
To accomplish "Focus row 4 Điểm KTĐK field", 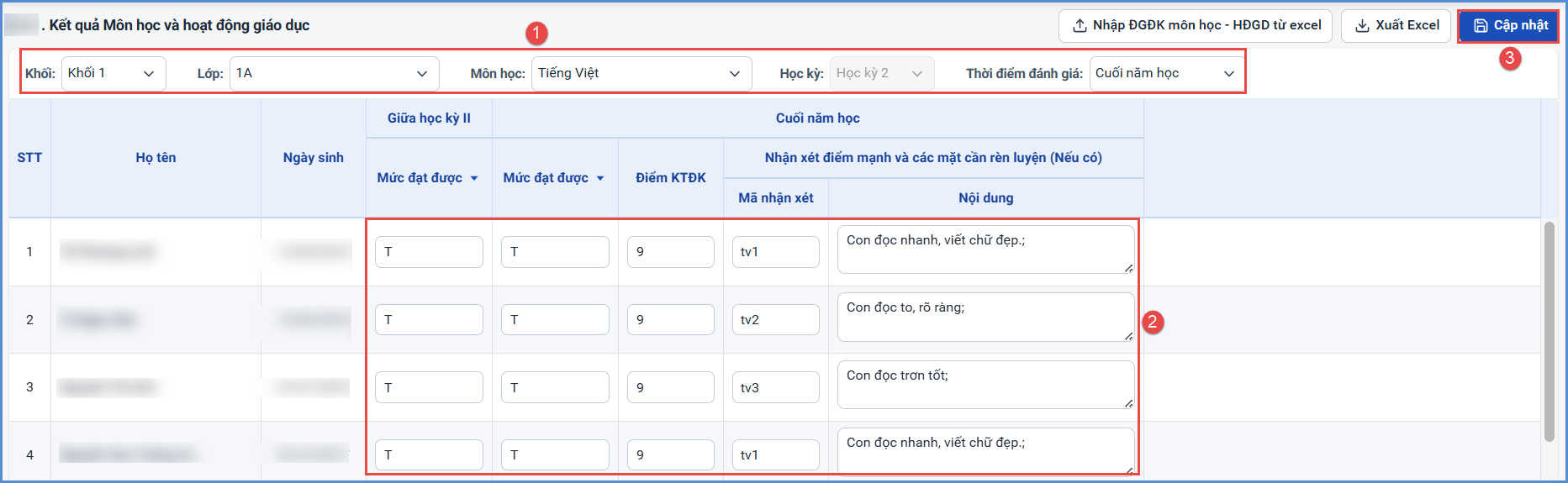I will pyautogui.click(x=671, y=455).
